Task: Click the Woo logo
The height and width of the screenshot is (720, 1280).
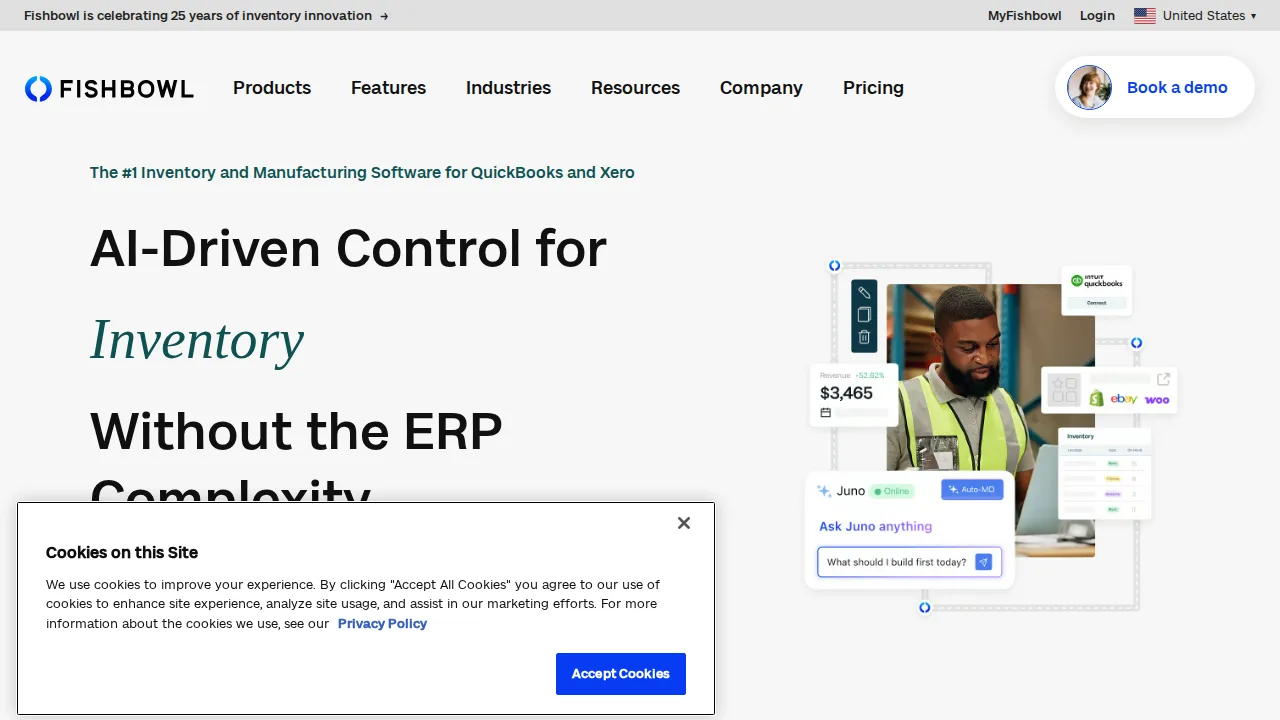Action: [x=1157, y=400]
